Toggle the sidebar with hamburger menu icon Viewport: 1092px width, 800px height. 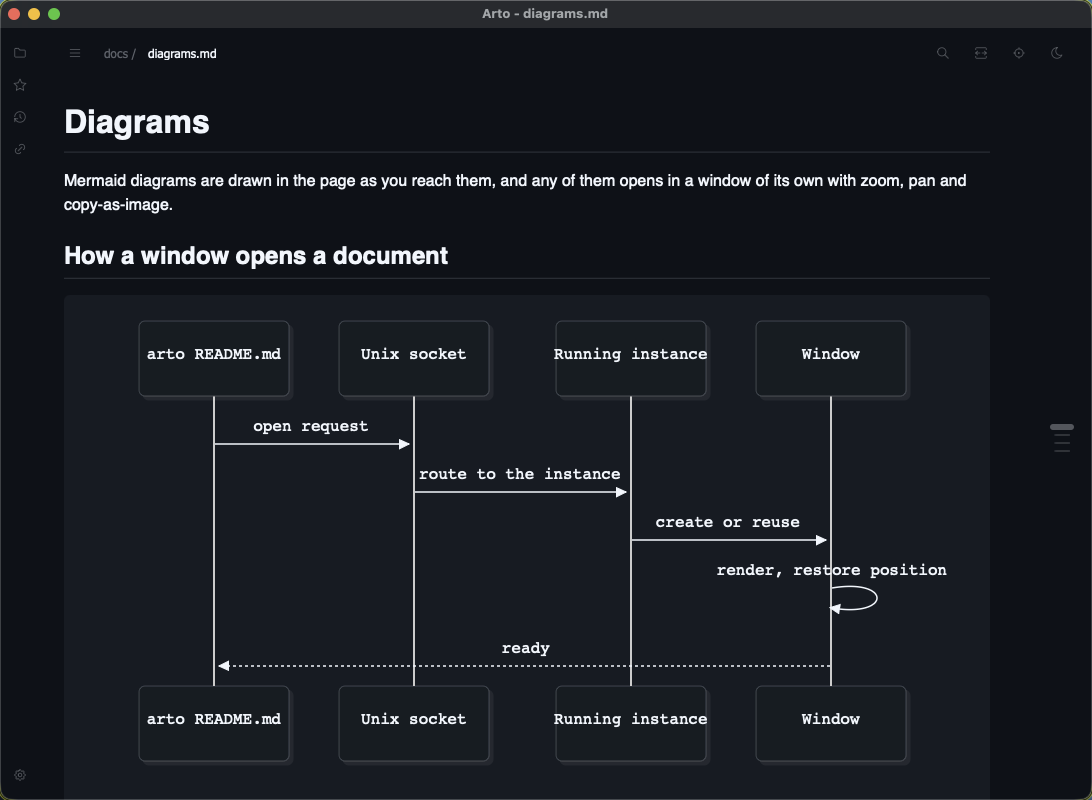click(75, 54)
